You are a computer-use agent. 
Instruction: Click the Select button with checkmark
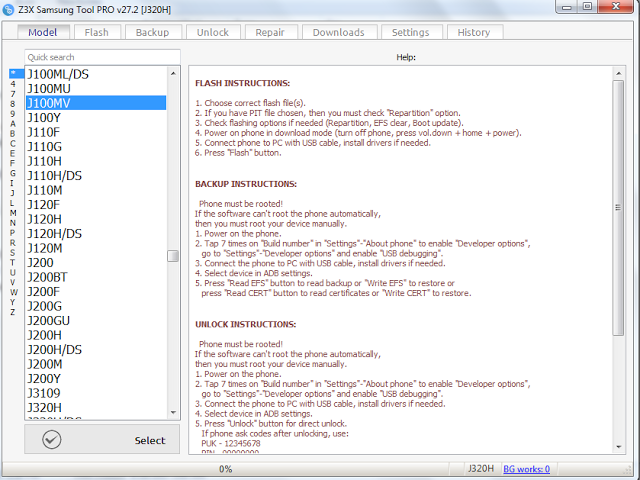pyautogui.click(x=102, y=439)
